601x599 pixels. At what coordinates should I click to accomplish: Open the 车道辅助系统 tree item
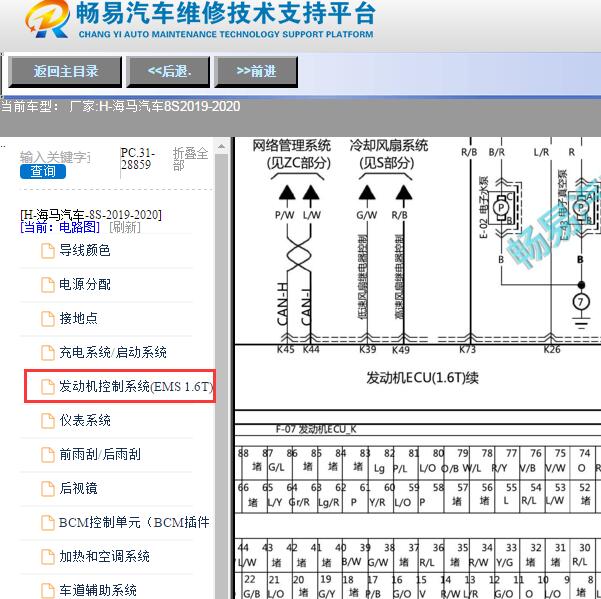pyautogui.click(x=98, y=590)
